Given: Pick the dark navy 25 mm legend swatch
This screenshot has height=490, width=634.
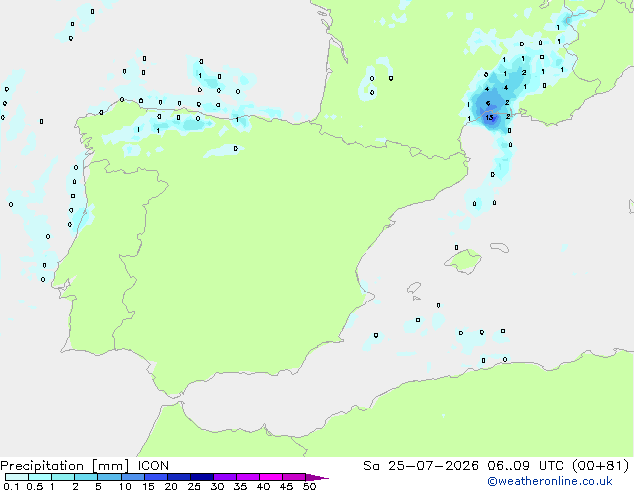Looking at the screenshot, I should 202,477.
